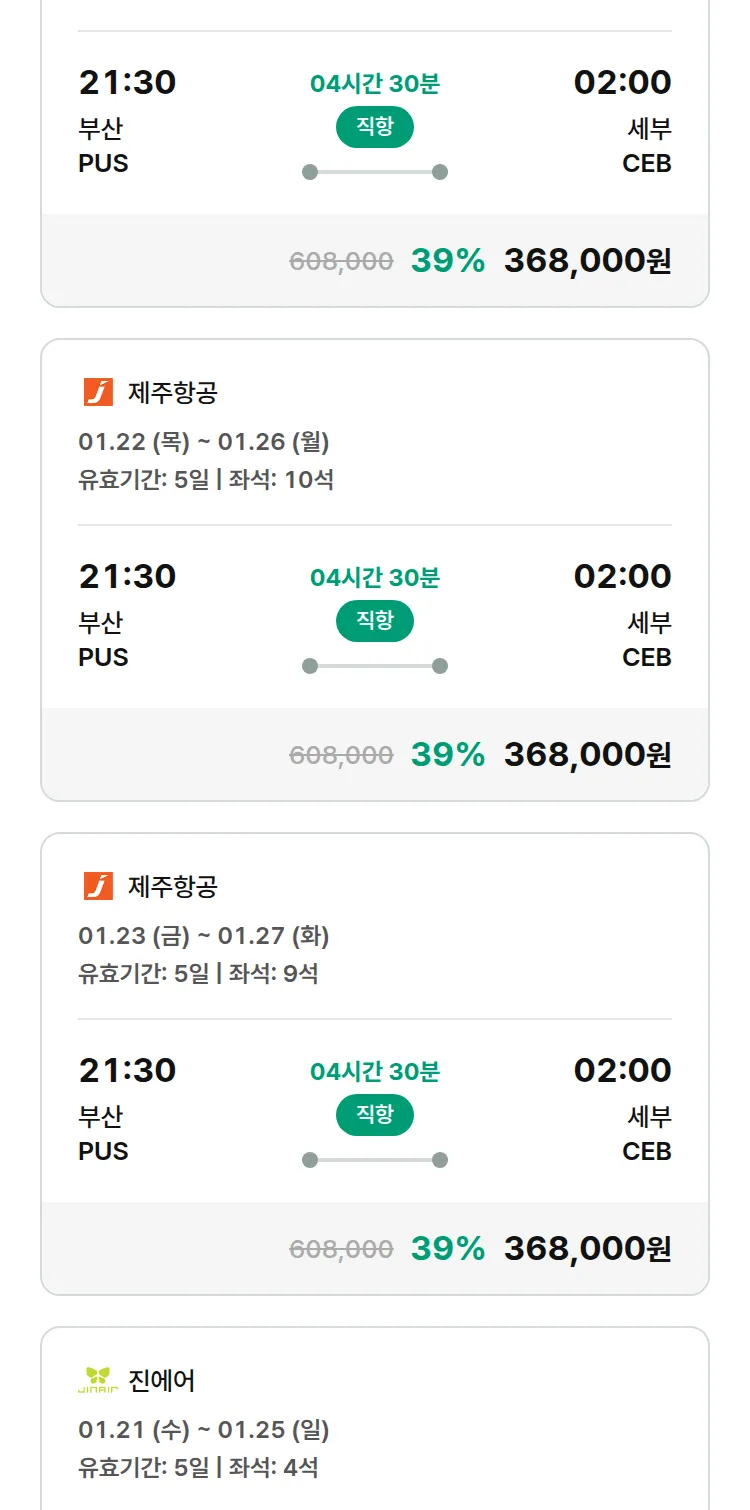Viewport: 750px width, 1510px height.
Task: Click the 01.23 (금) ~ 01.27 (화) date range
Action: click(204, 935)
